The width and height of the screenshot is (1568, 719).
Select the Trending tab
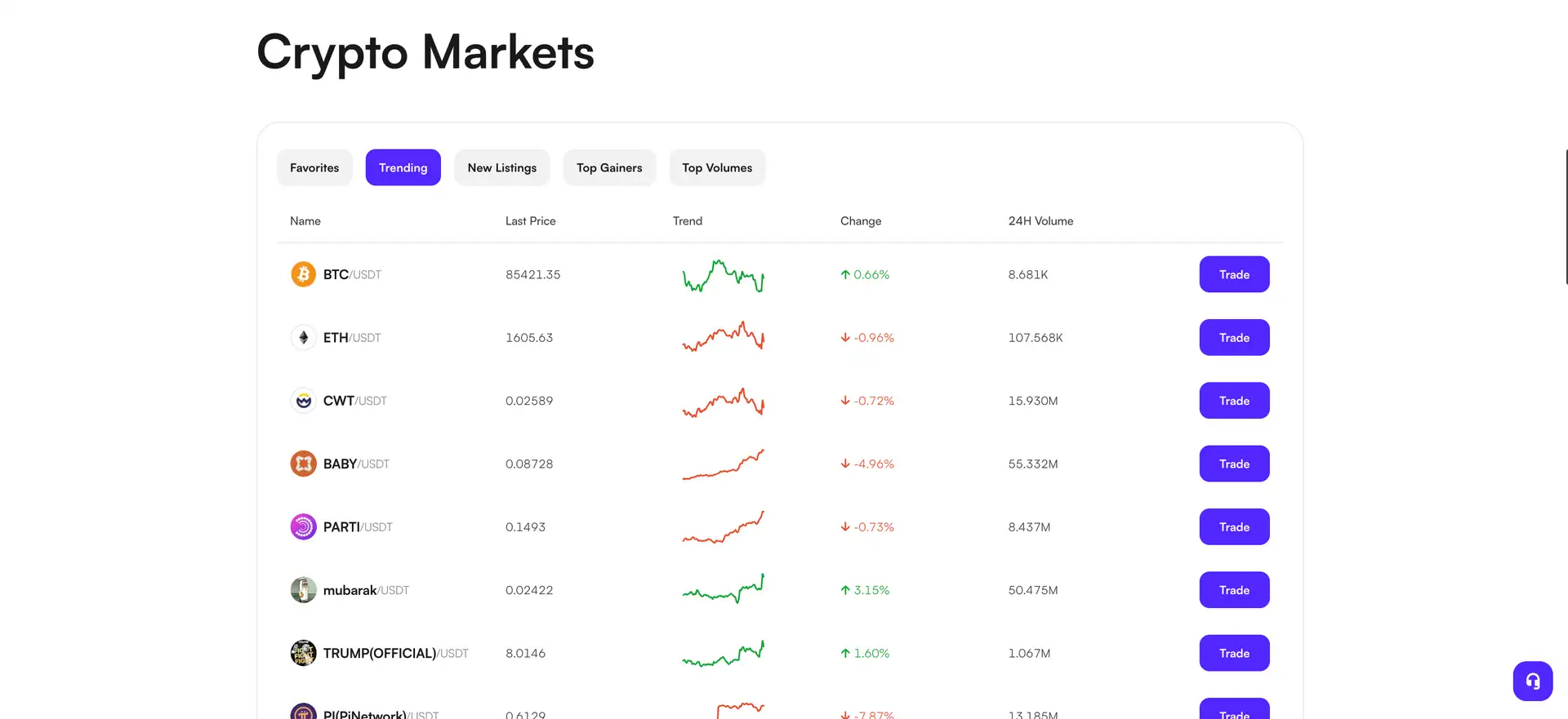click(403, 167)
